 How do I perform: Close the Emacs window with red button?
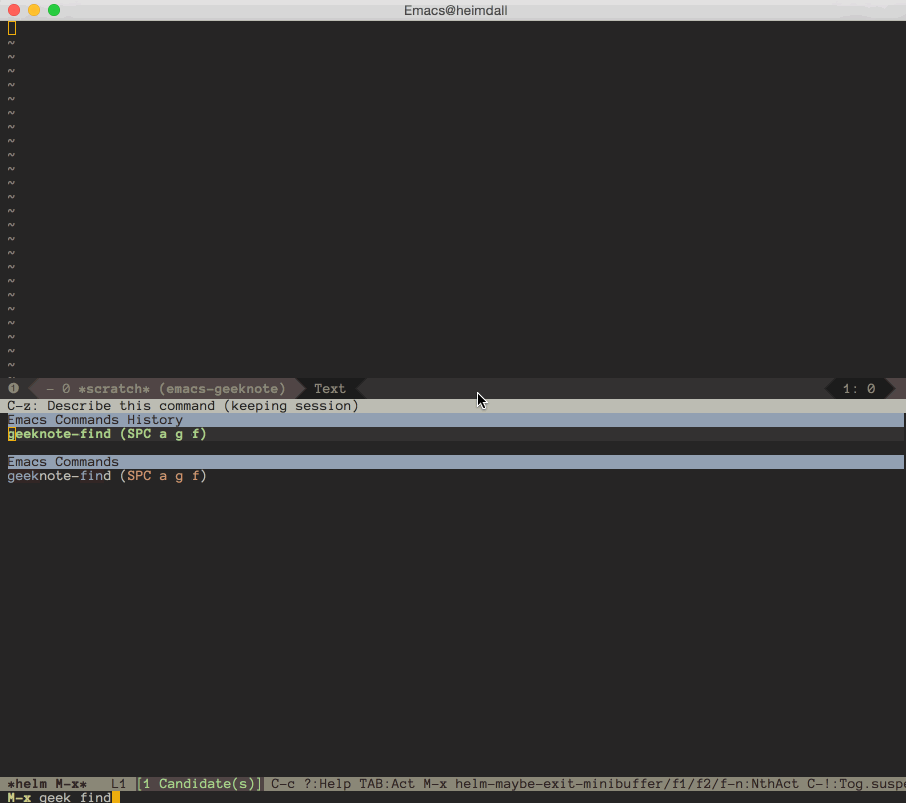tap(14, 10)
